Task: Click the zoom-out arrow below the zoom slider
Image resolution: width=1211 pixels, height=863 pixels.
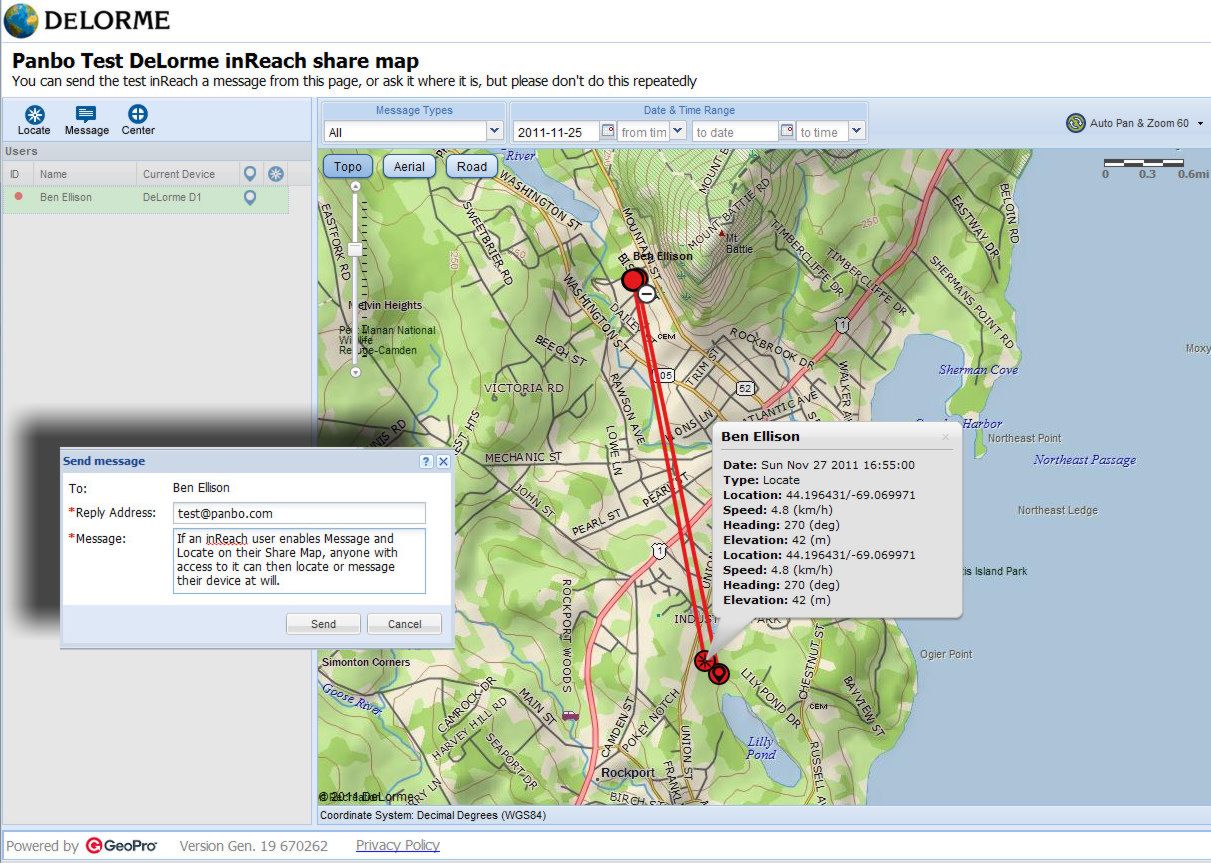Action: coord(355,372)
